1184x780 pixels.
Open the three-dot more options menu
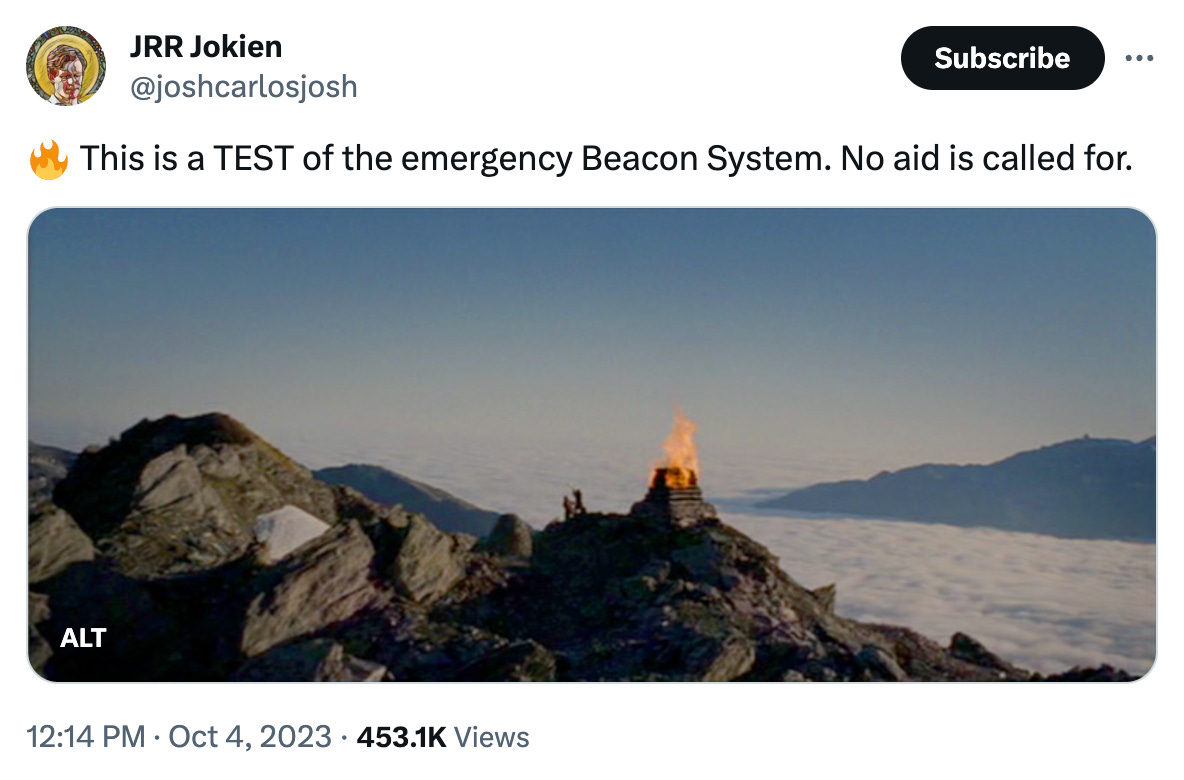1139,58
